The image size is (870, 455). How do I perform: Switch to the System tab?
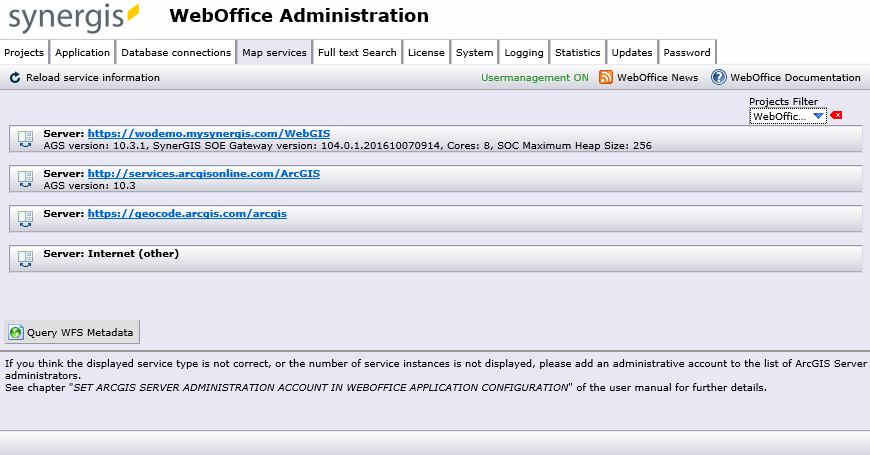coord(474,52)
